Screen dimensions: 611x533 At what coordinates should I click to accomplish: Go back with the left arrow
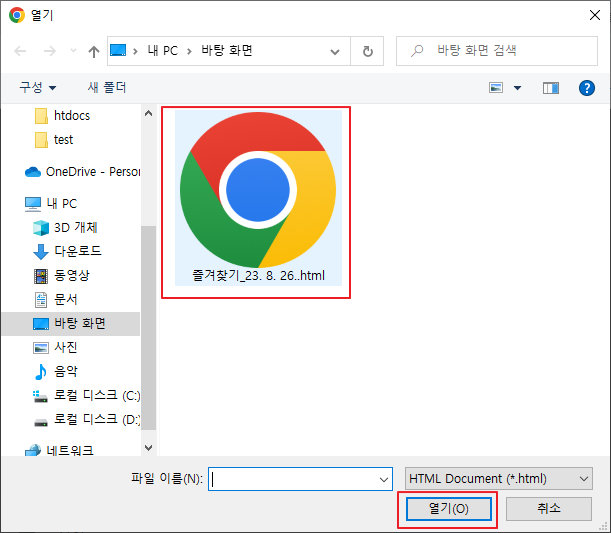click(x=20, y=51)
